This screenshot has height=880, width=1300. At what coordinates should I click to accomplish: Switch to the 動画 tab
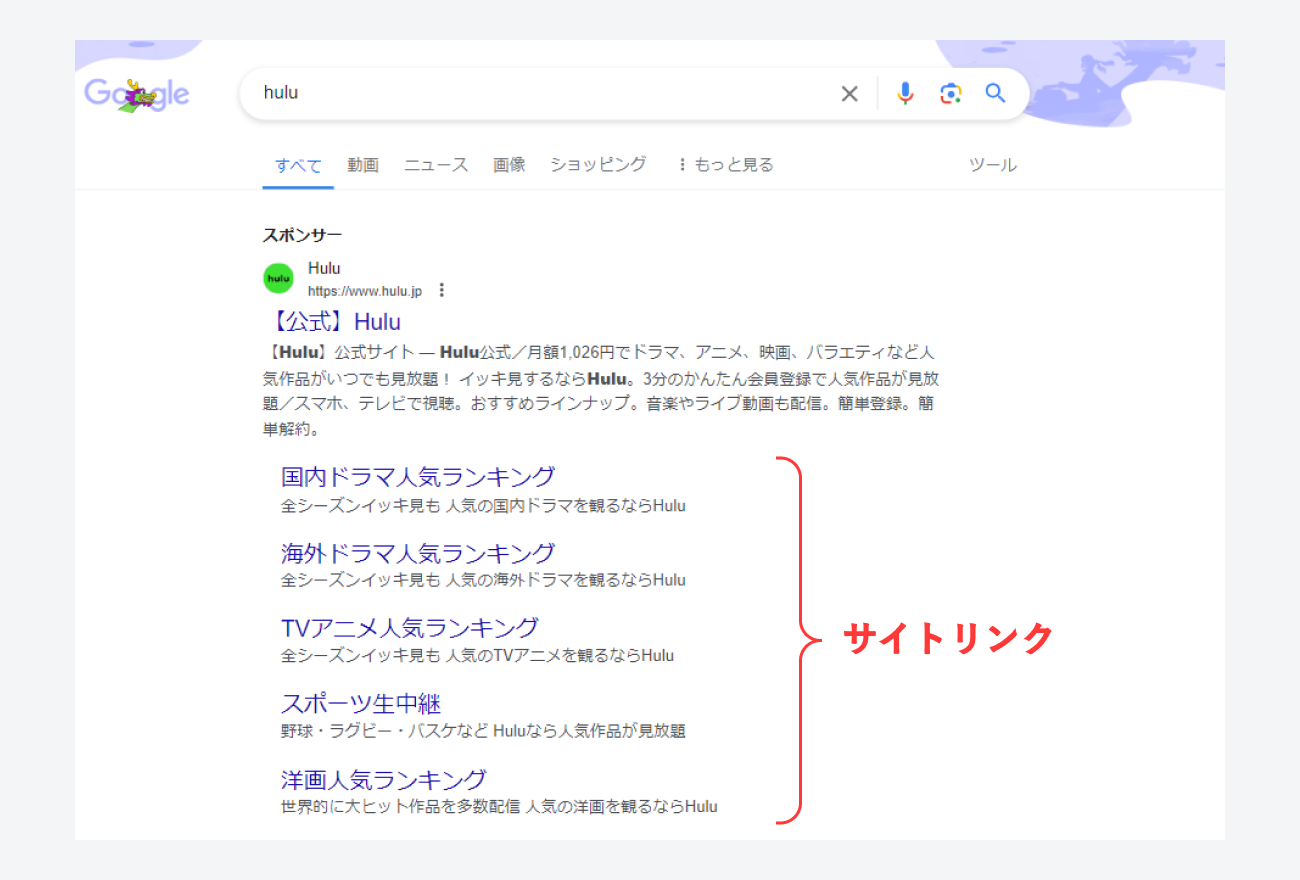363,165
